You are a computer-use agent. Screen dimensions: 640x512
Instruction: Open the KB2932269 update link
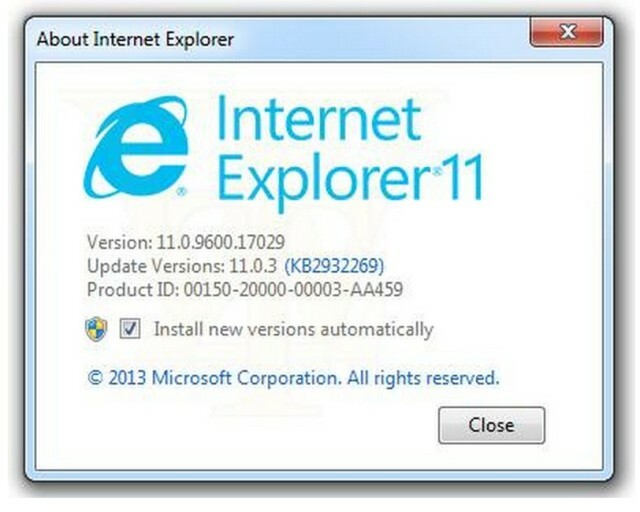(x=334, y=266)
